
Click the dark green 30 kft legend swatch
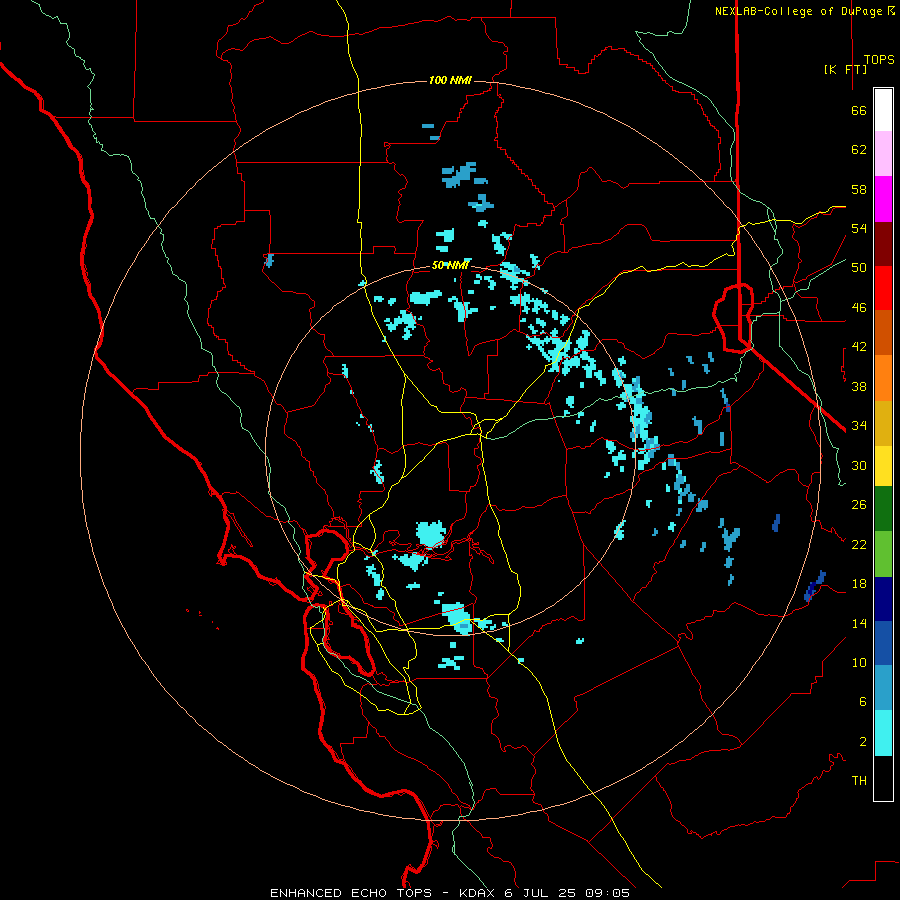pos(883,509)
